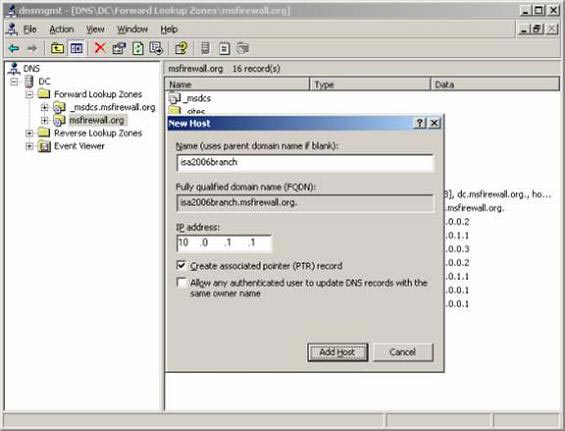Screen dimensions: 565x431
Task: Sort records by Name column header
Action: (x=237, y=84)
